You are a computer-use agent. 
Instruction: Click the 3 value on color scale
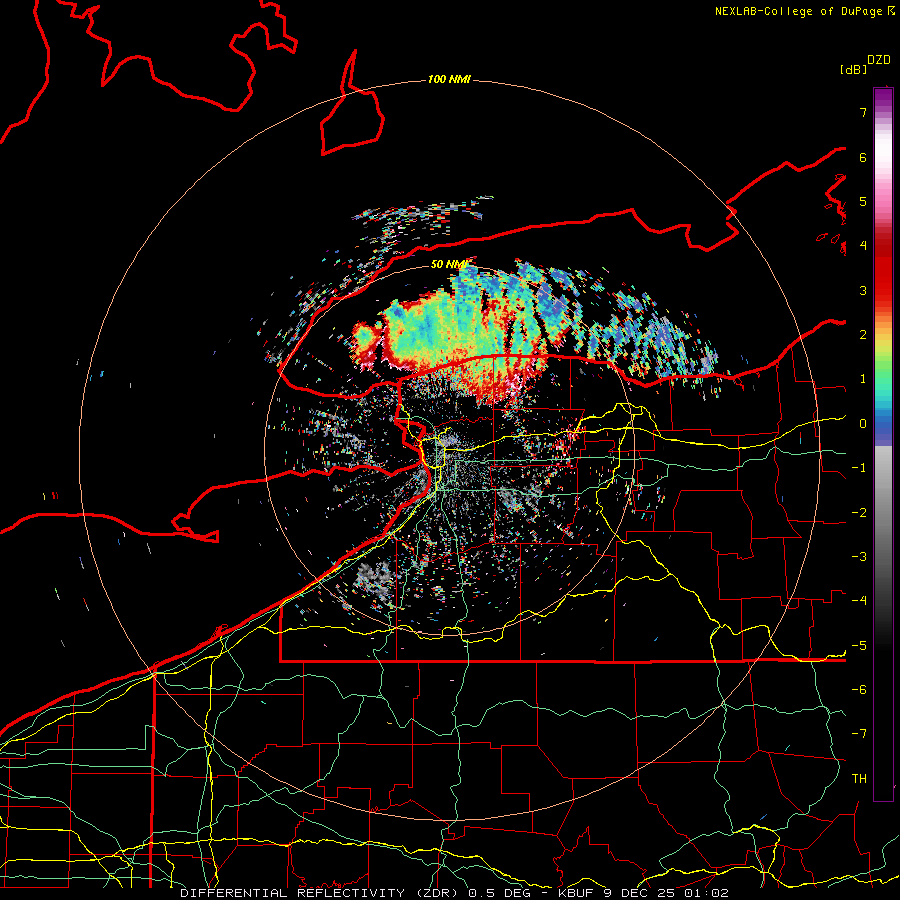tap(863, 290)
